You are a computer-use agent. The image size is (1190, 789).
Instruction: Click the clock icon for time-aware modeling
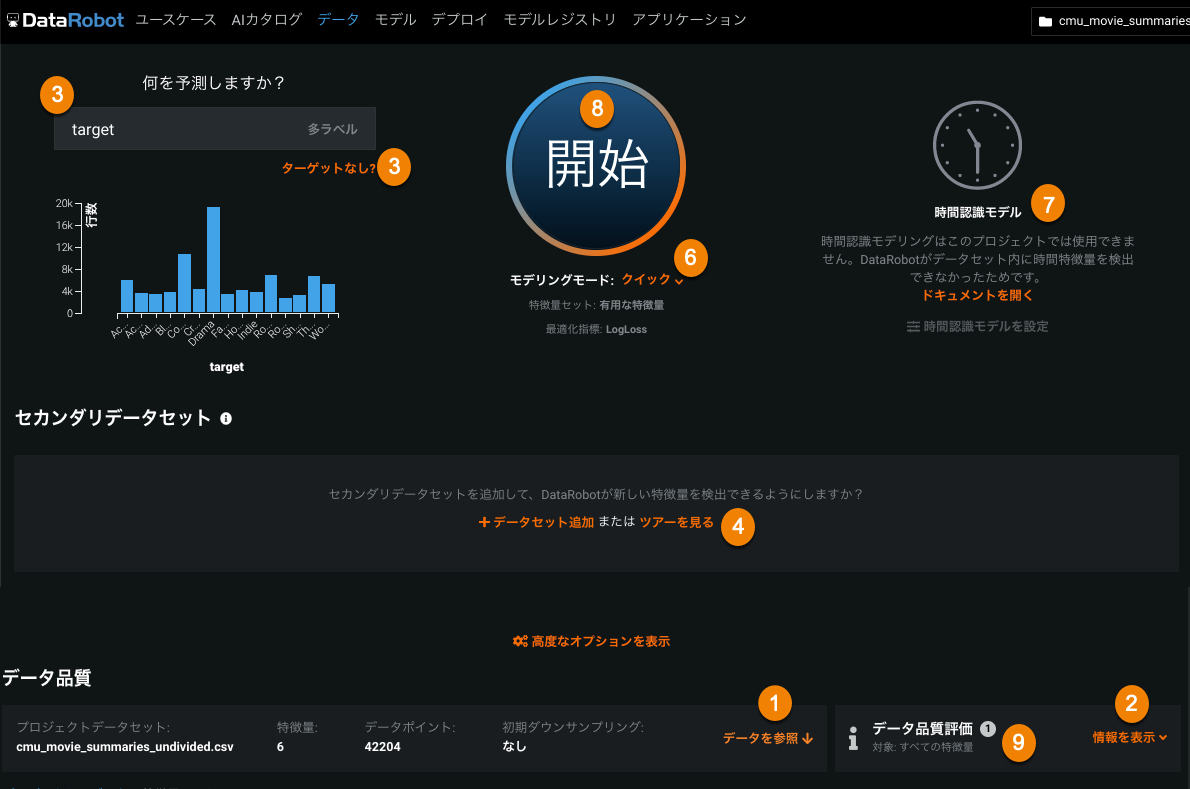tap(977, 144)
